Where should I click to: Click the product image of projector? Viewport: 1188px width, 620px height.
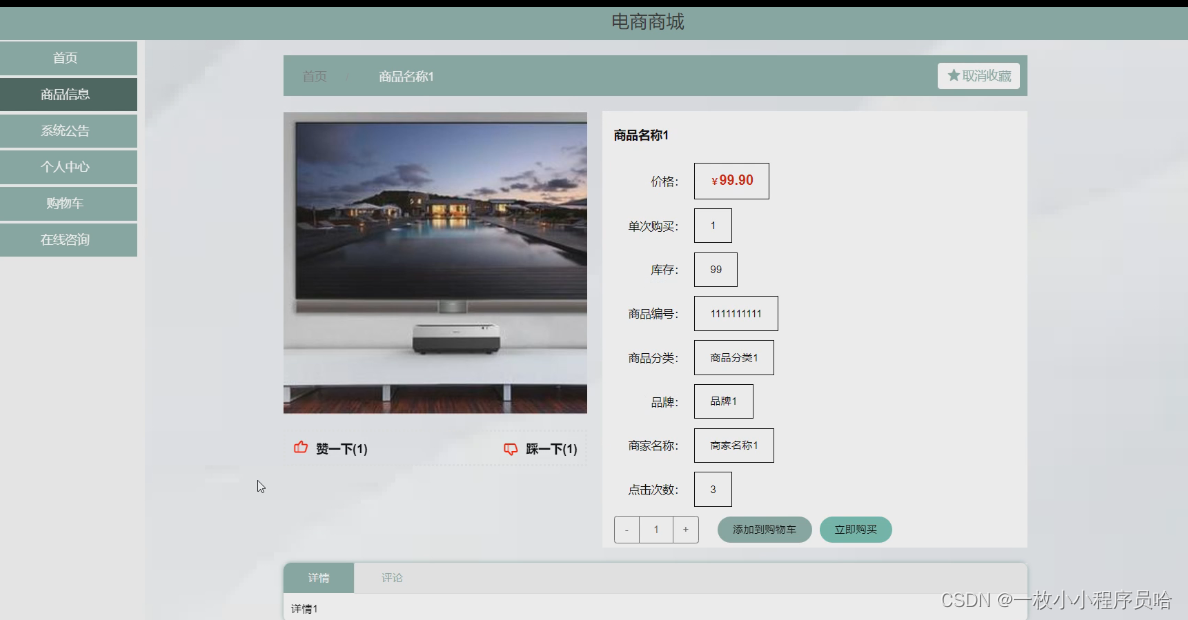tap(435, 263)
